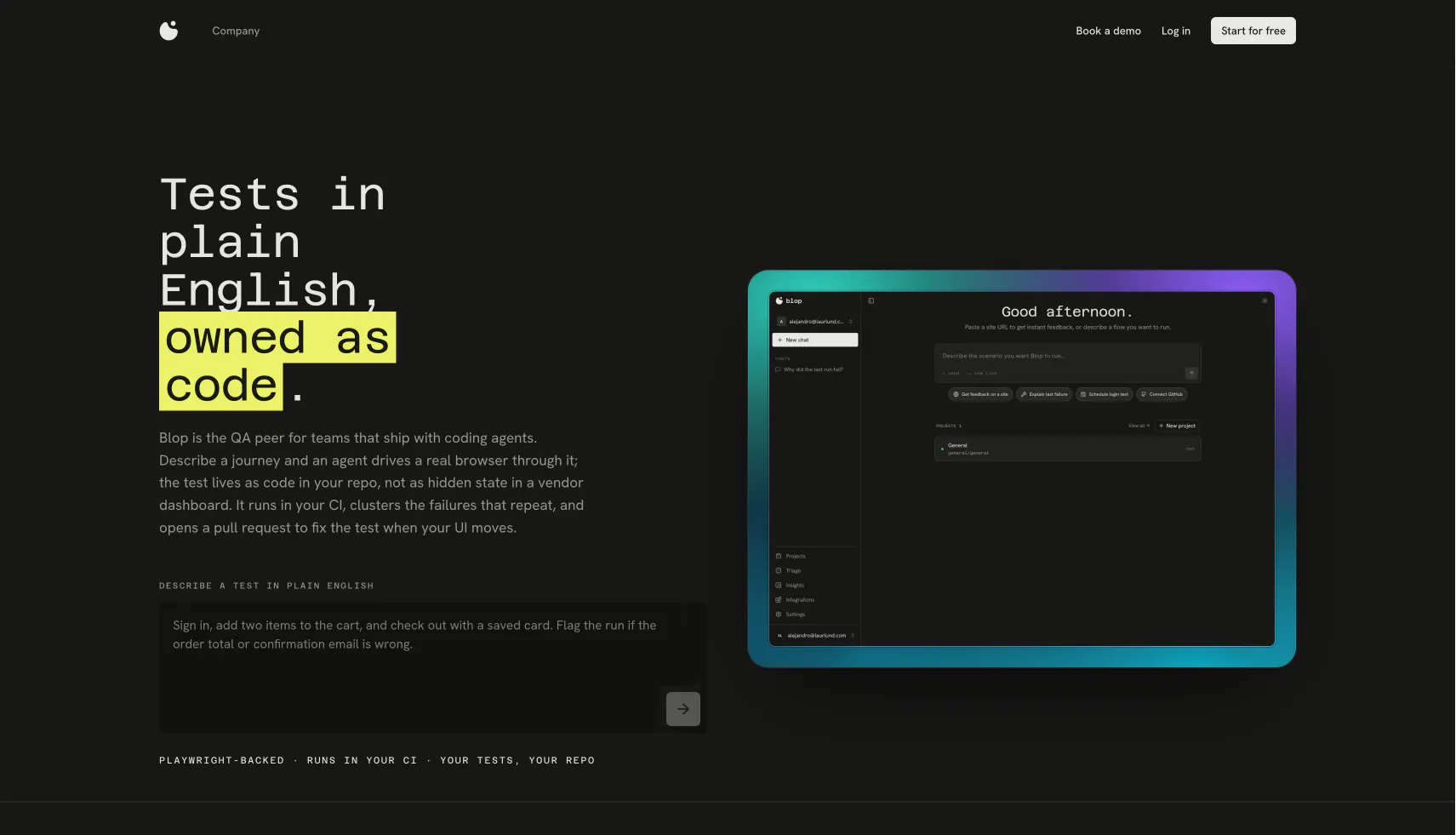Select the Schedule login test chip
This screenshot has height=835, width=1456.
click(1104, 394)
